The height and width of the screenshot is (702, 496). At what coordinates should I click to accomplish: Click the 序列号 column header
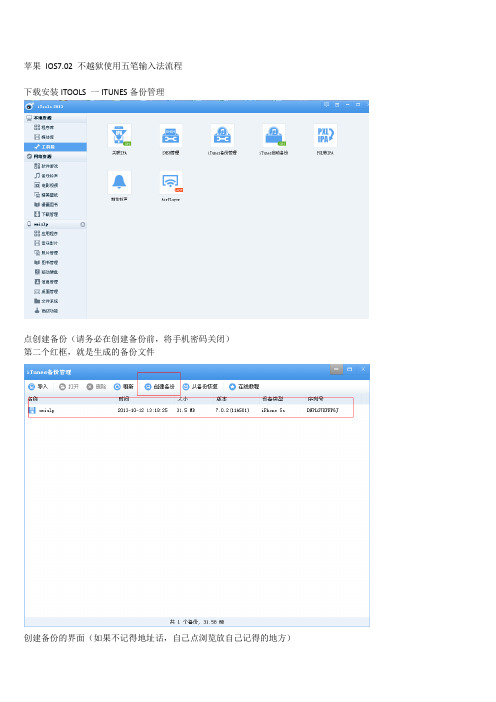[x=315, y=398]
